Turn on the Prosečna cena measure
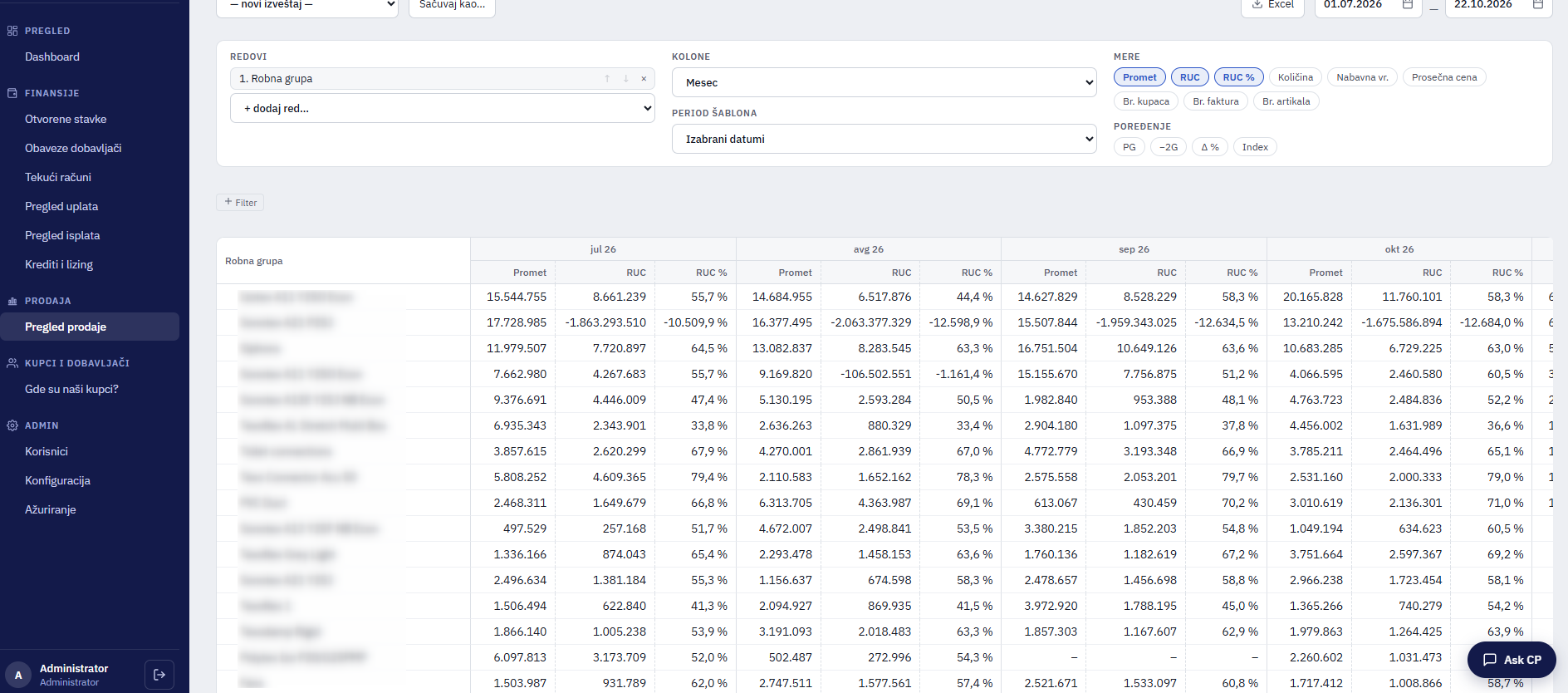The height and width of the screenshot is (693, 1568). point(1444,77)
